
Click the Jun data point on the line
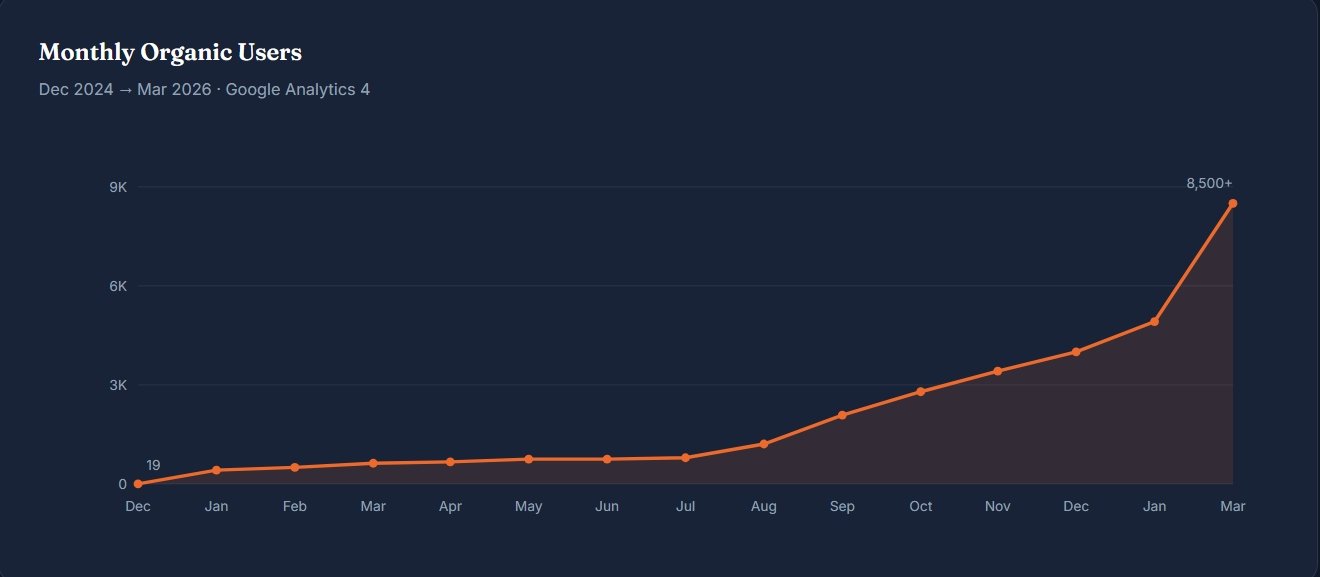(607, 459)
